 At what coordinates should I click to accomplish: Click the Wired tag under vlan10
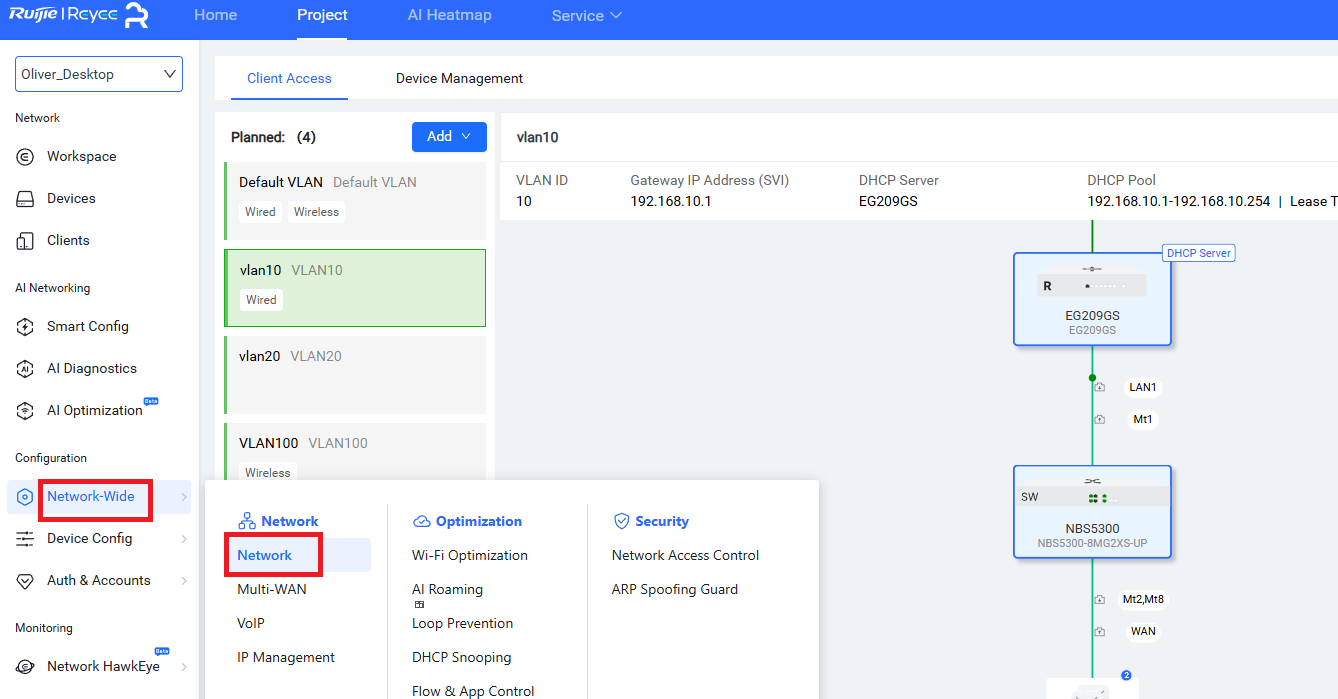point(261,300)
